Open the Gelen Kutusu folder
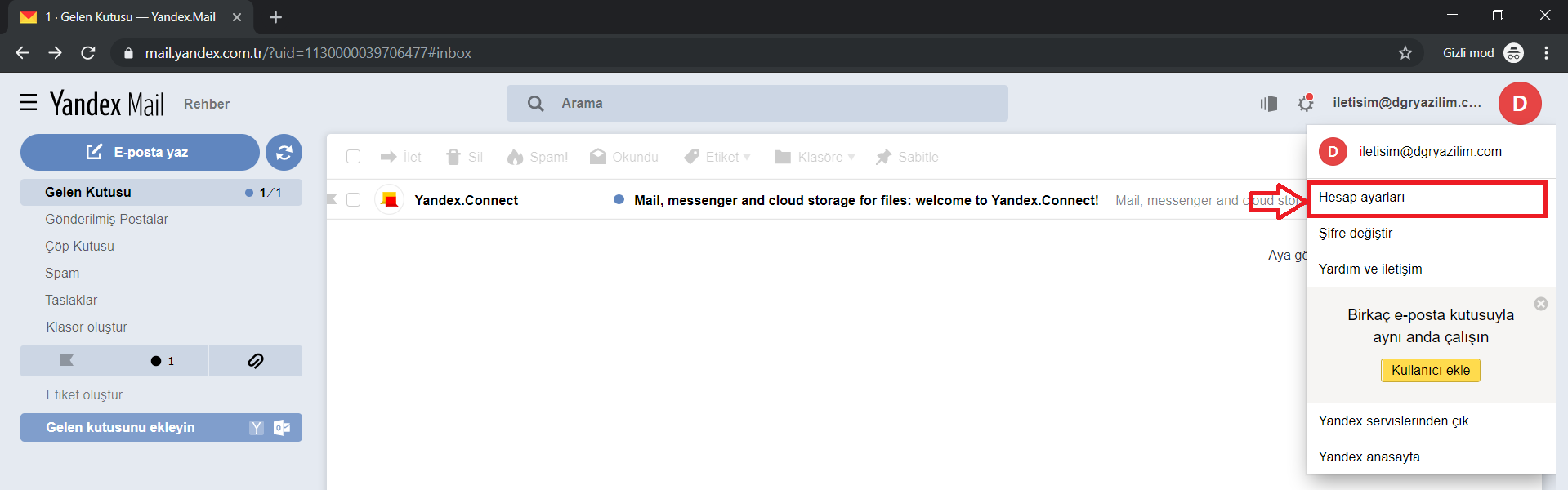Viewport: 1568px width, 490px height. pyautogui.click(x=161, y=193)
